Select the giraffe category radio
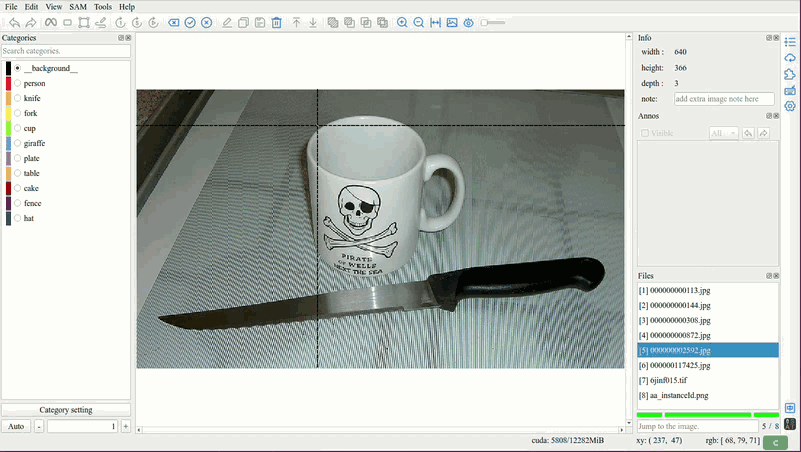Screen dimensions: 801x452 click(x=17, y=143)
